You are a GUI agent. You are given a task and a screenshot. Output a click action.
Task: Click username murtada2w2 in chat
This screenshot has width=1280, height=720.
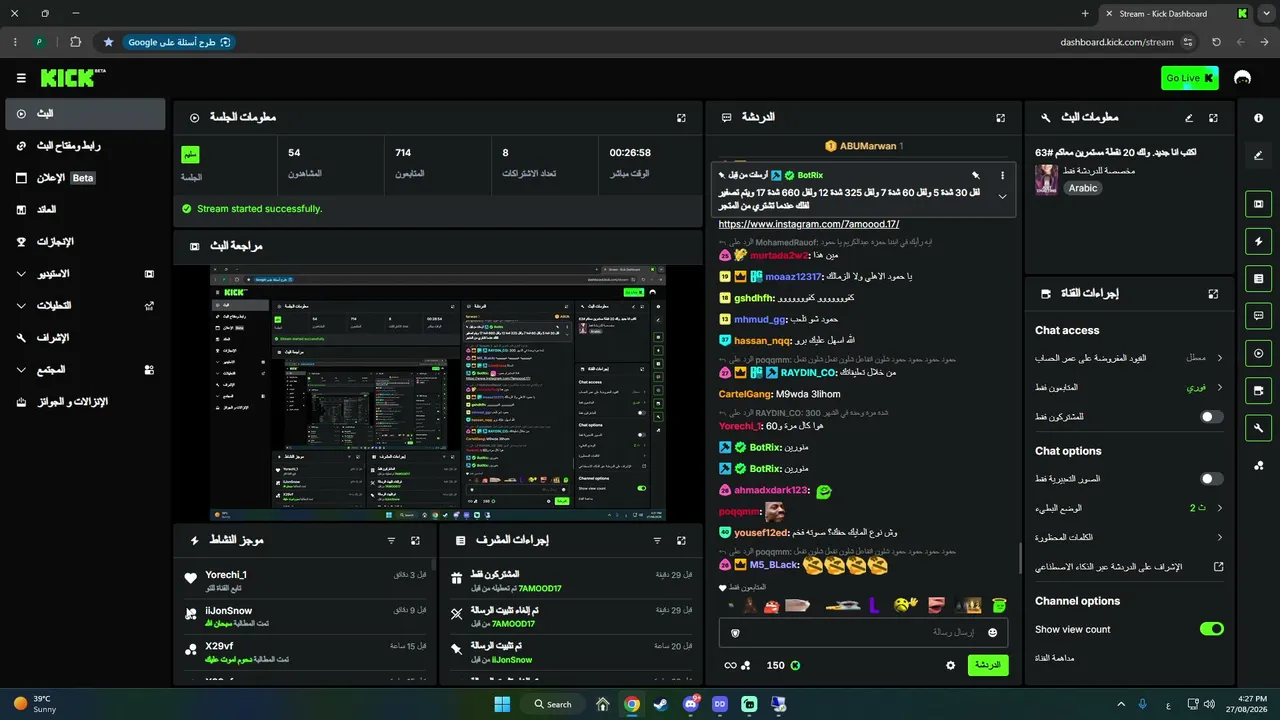[779, 255]
